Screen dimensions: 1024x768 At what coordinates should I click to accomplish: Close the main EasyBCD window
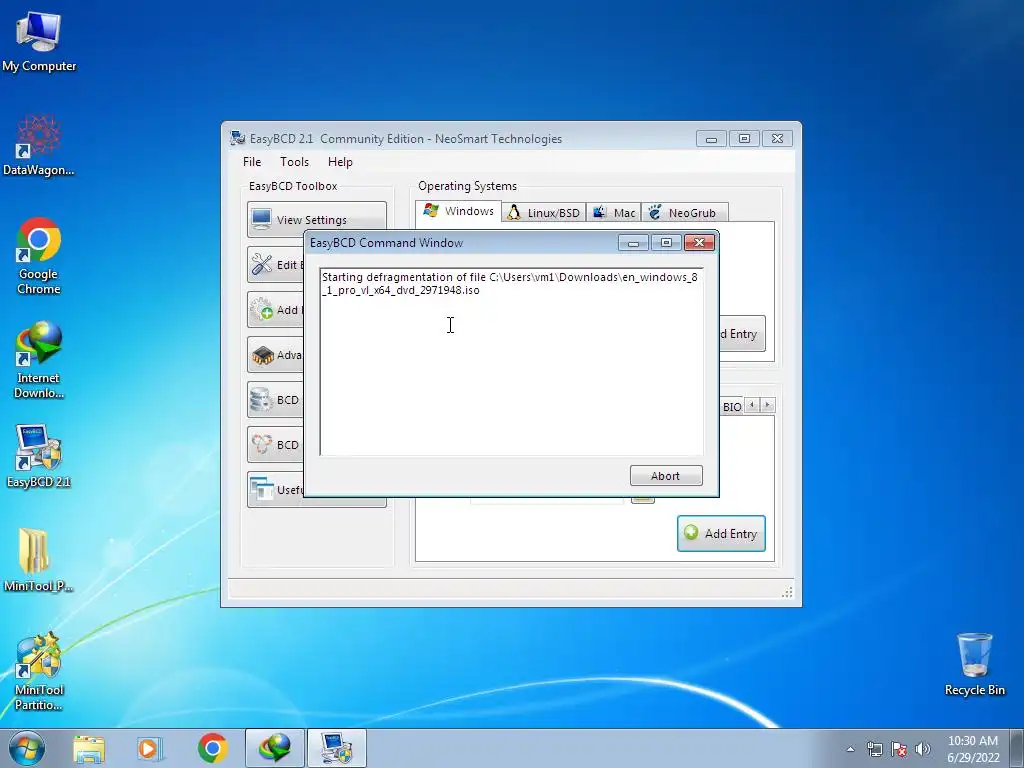click(x=777, y=138)
